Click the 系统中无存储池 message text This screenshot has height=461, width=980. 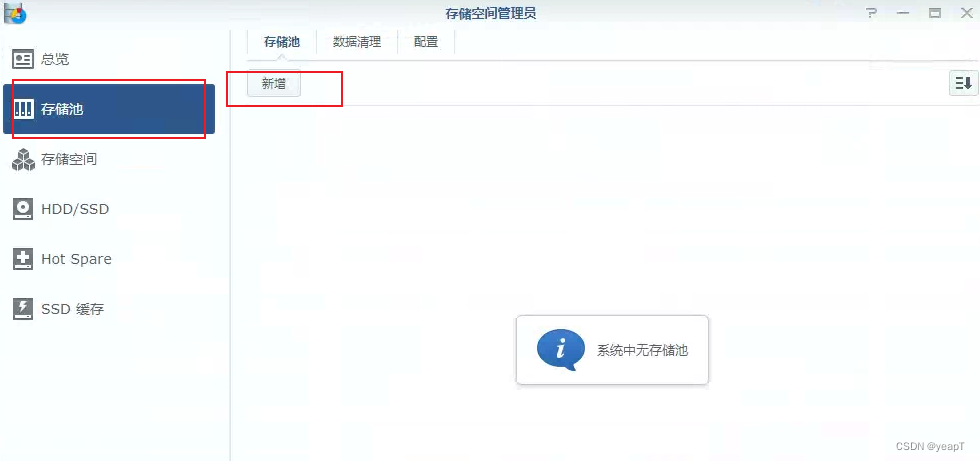[x=642, y=350]
